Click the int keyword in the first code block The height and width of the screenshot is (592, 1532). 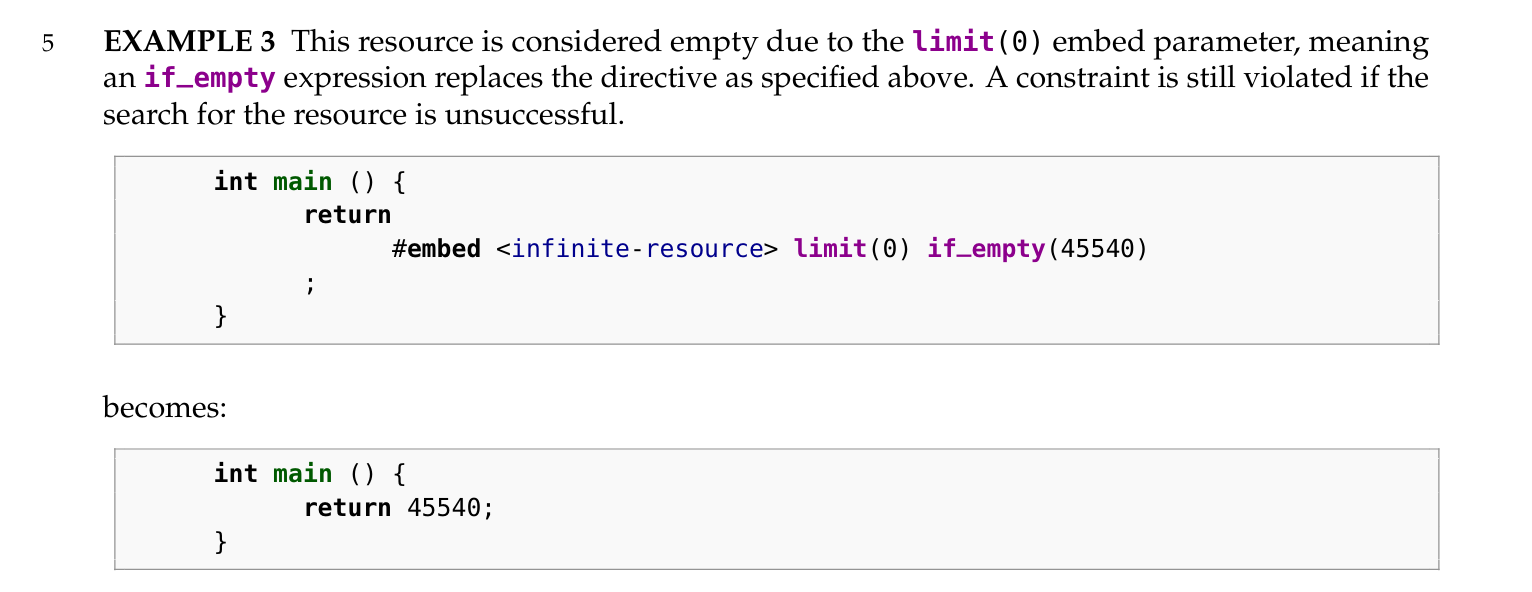[x=235, y=181]
